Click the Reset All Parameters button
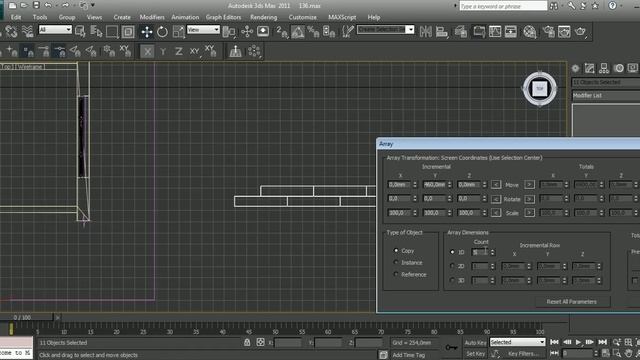 [x=571, y=302]
